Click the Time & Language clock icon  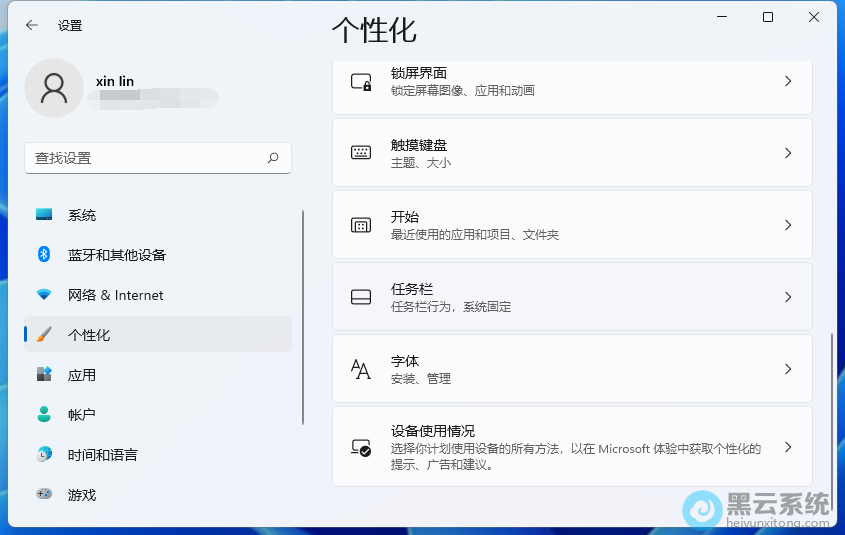point(44,455)
